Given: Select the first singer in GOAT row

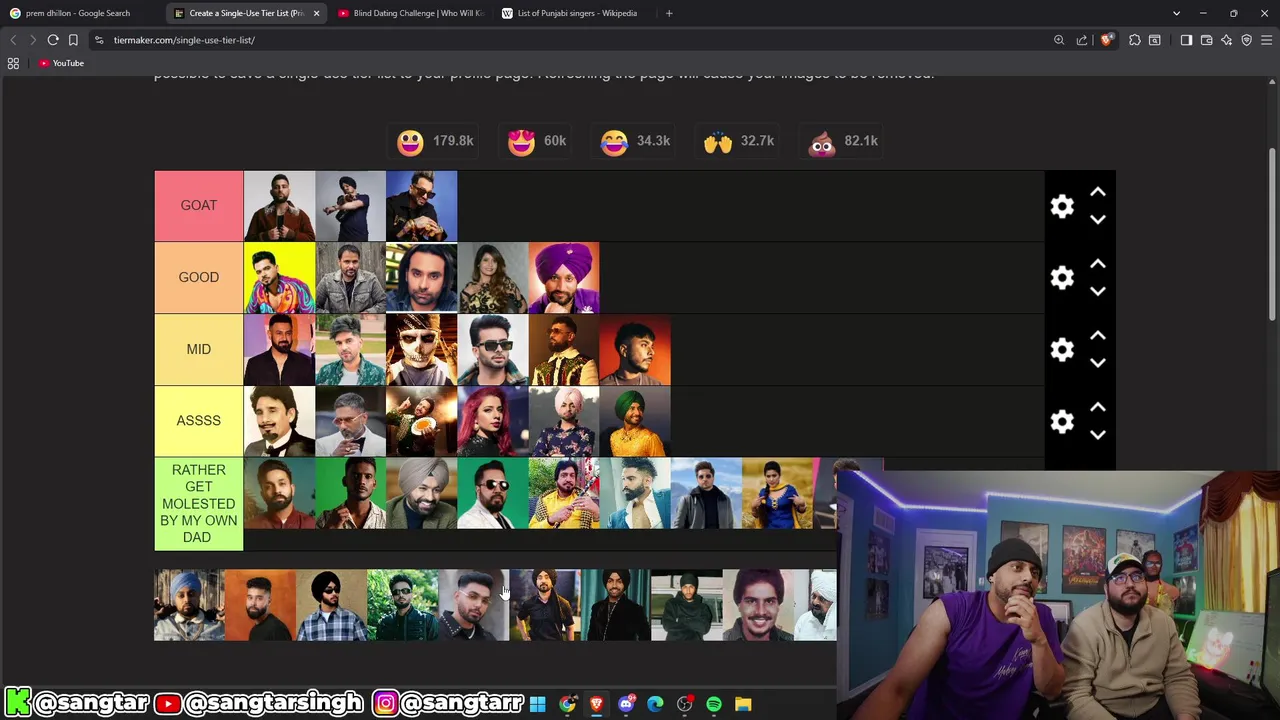Looking at the screenshot, I should [x=279, y=206].
